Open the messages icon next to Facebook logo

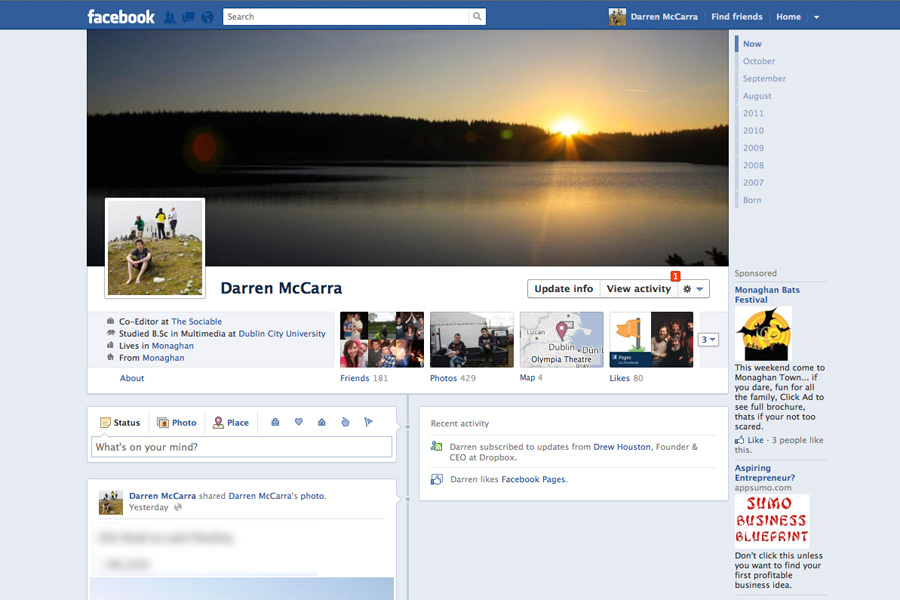pos(188,16)
